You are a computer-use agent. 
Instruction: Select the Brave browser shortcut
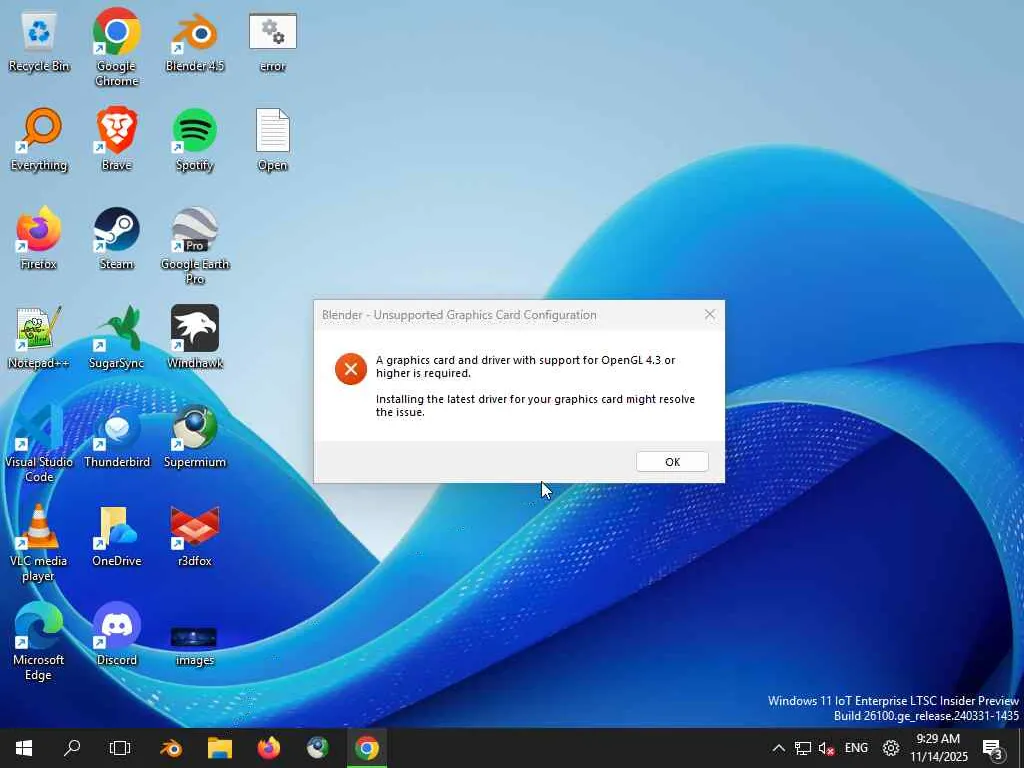point(116,140)
